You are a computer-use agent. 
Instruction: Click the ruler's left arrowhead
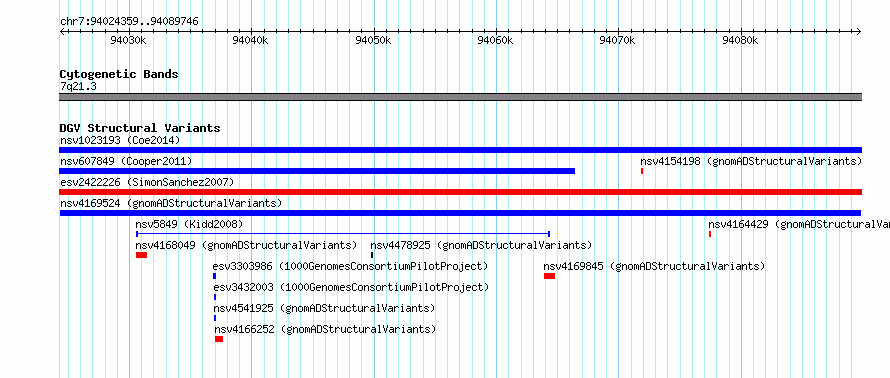(62, 31)
